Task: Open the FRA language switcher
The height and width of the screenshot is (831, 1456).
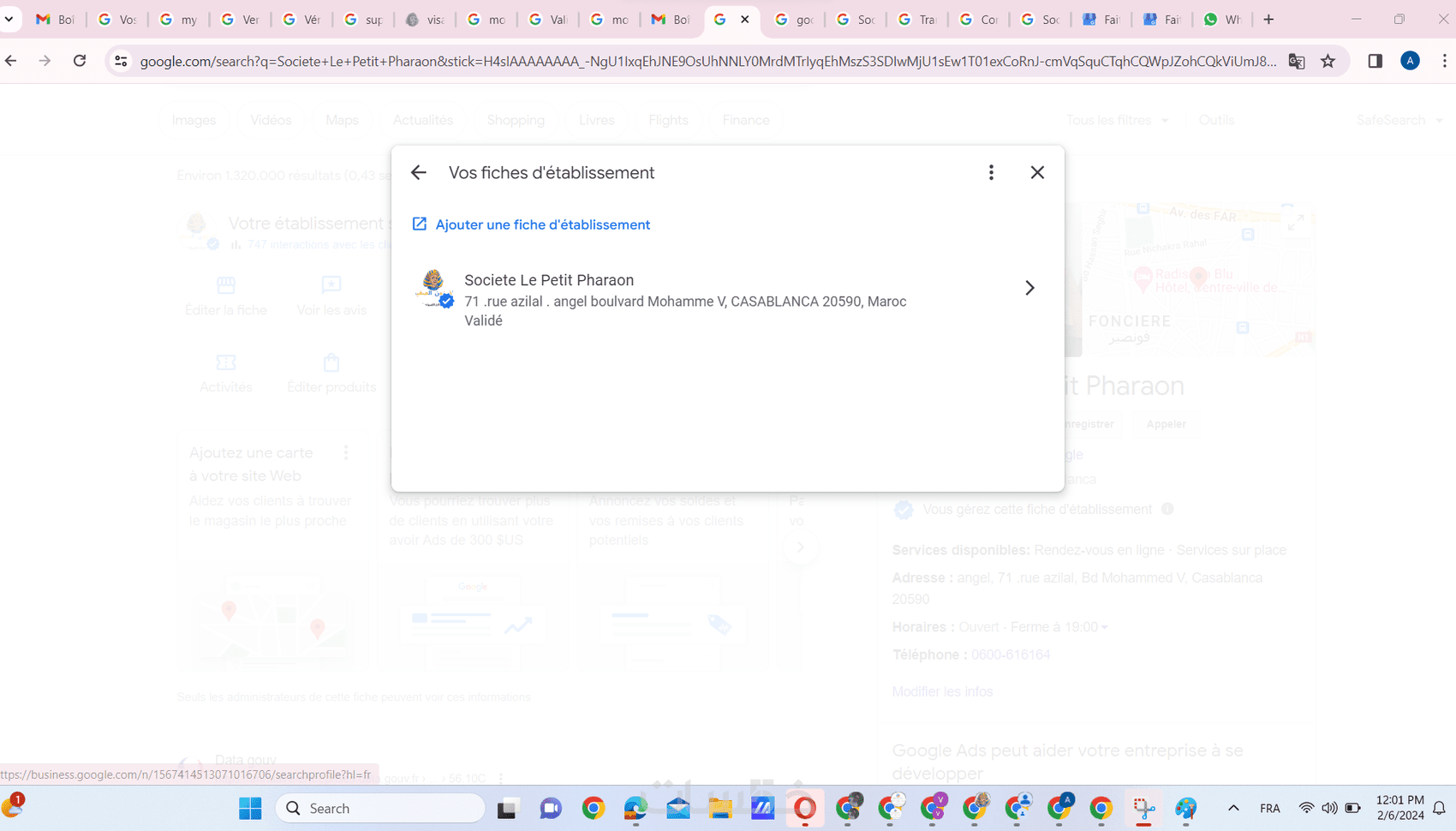Action: click(1270, 808)
